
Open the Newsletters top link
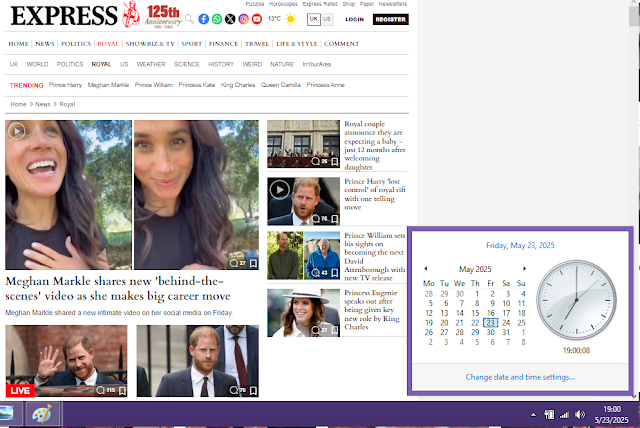(393, 4)
